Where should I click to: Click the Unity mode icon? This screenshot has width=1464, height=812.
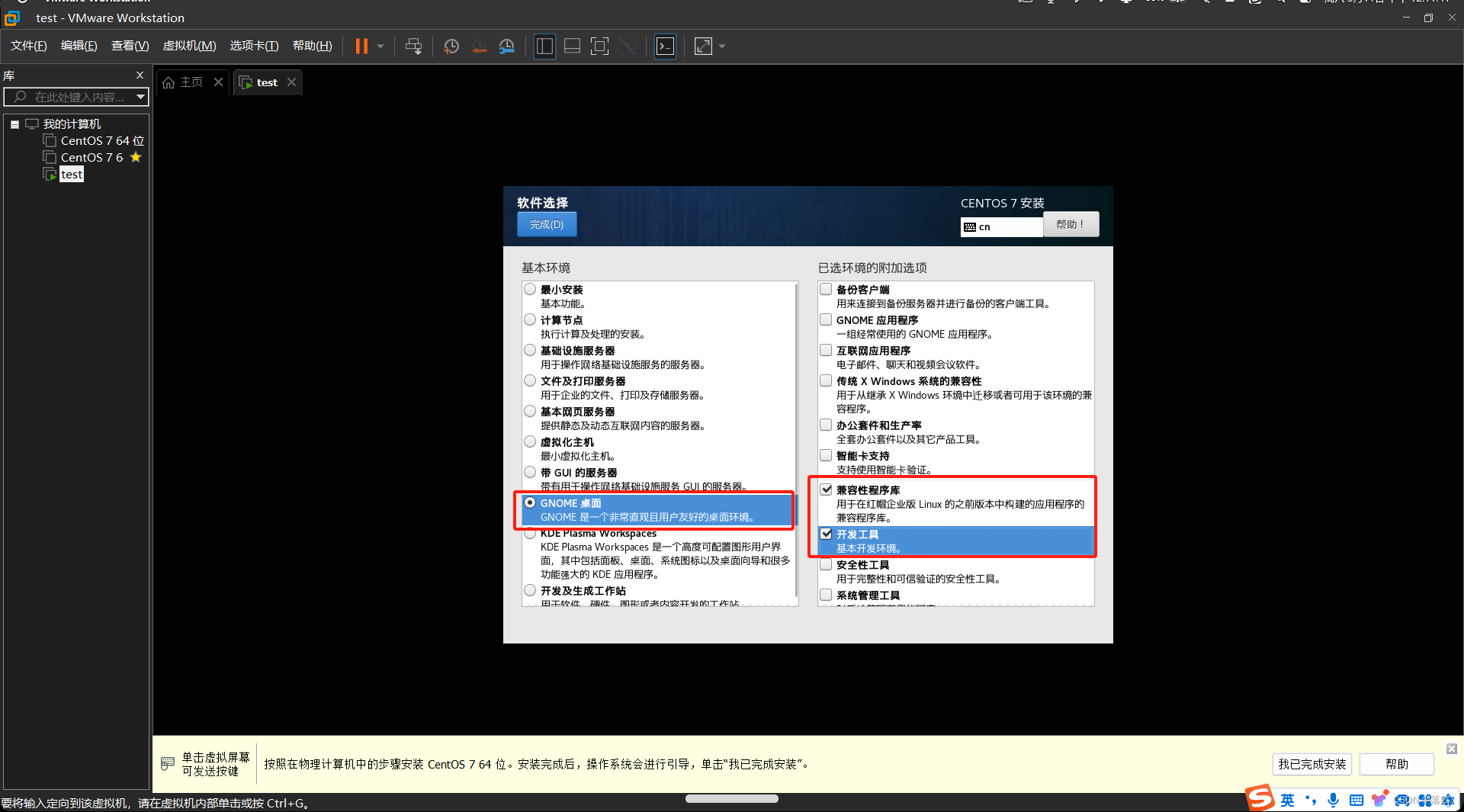628,47
